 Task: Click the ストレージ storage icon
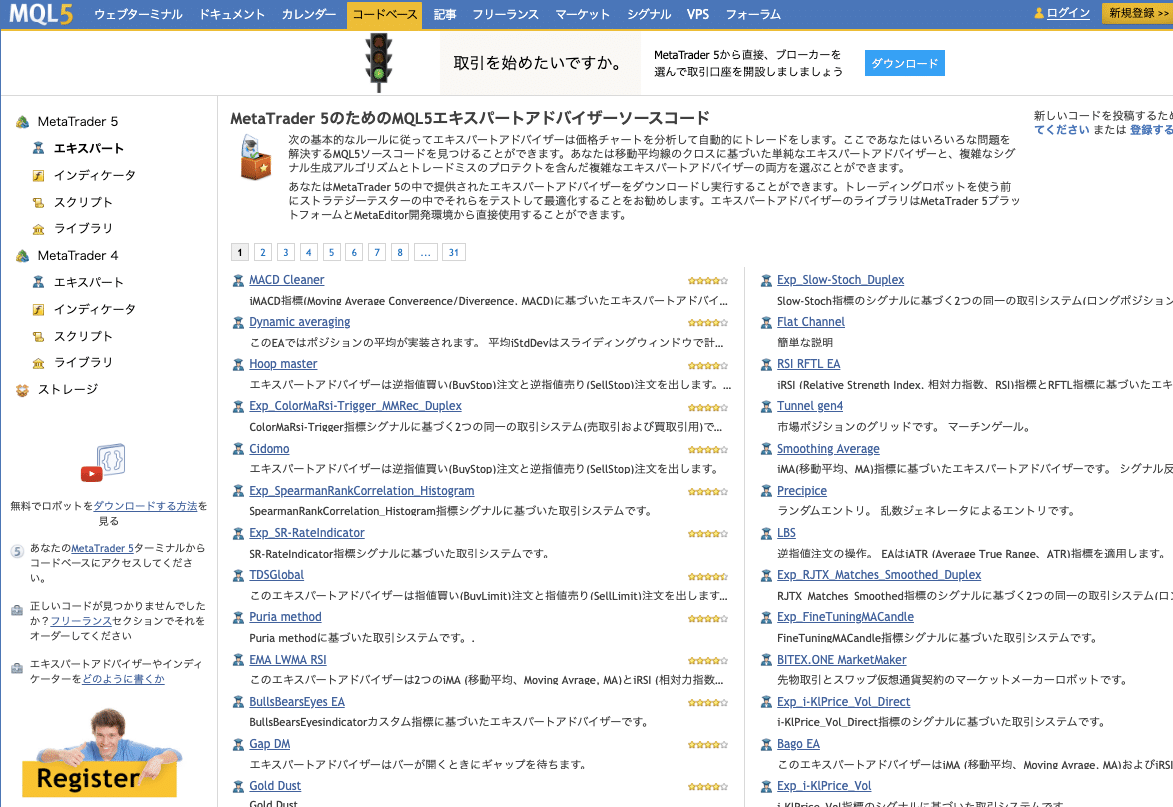(x=22, y=390)
